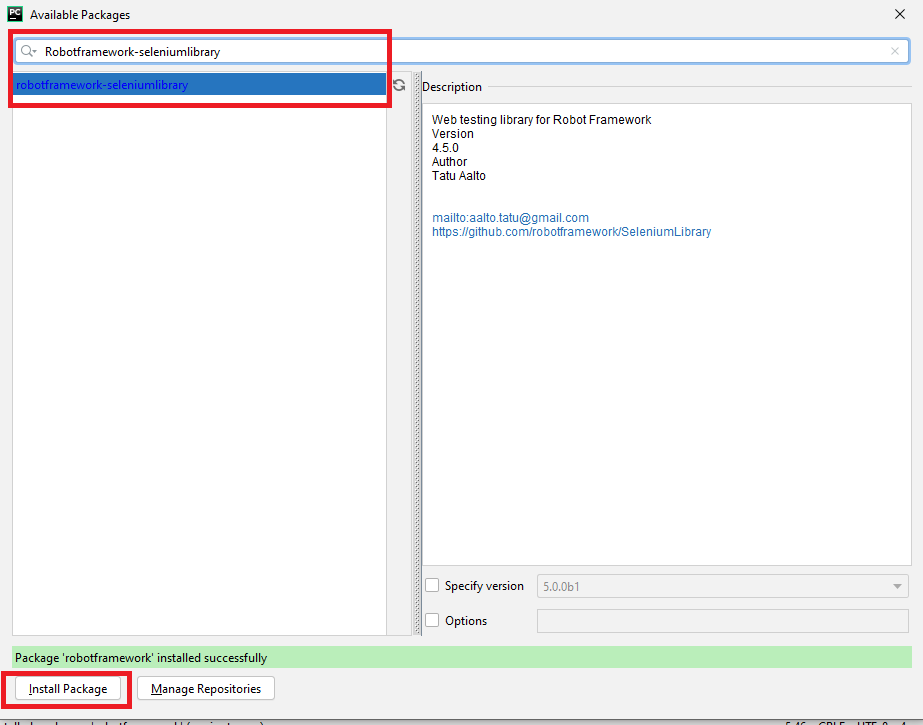Close the Available Packages dialog
Screen dimensions: 923x725
pos(899,14)
